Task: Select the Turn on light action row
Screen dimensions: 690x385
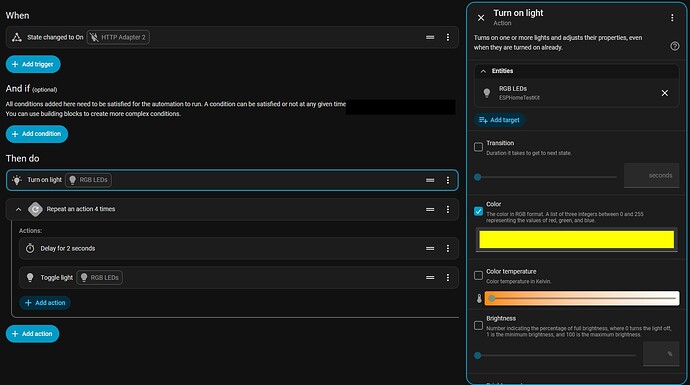Action: point(232,180)
